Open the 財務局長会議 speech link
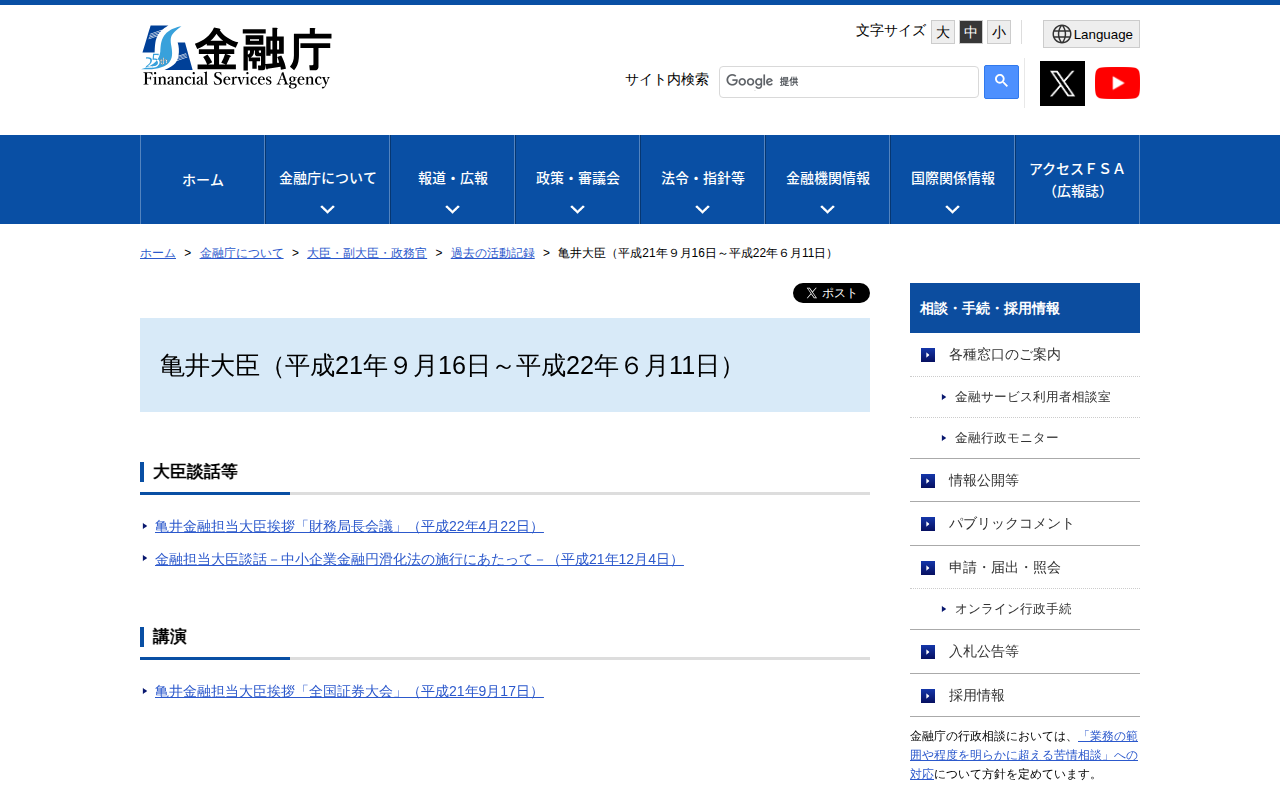The height and width of the screenshot is (800, 1280). (x=349, y=526)
